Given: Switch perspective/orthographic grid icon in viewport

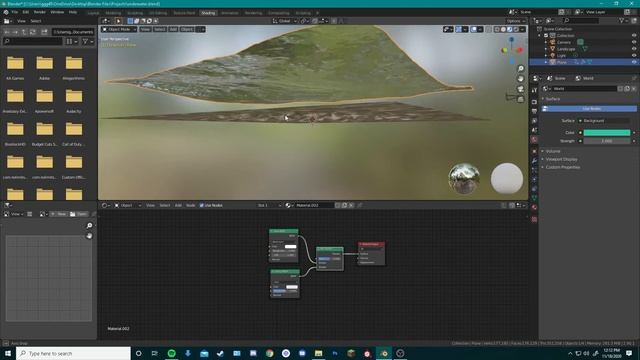Looking at the screenshot, I should click(520, 99).
